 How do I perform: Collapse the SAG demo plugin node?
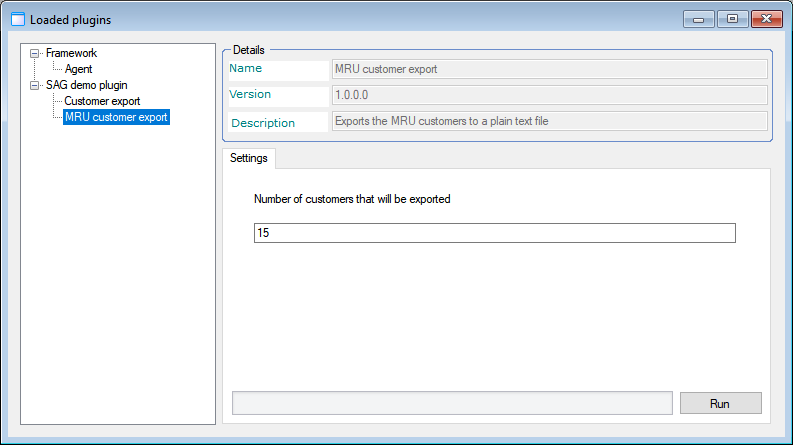(36, 85)
